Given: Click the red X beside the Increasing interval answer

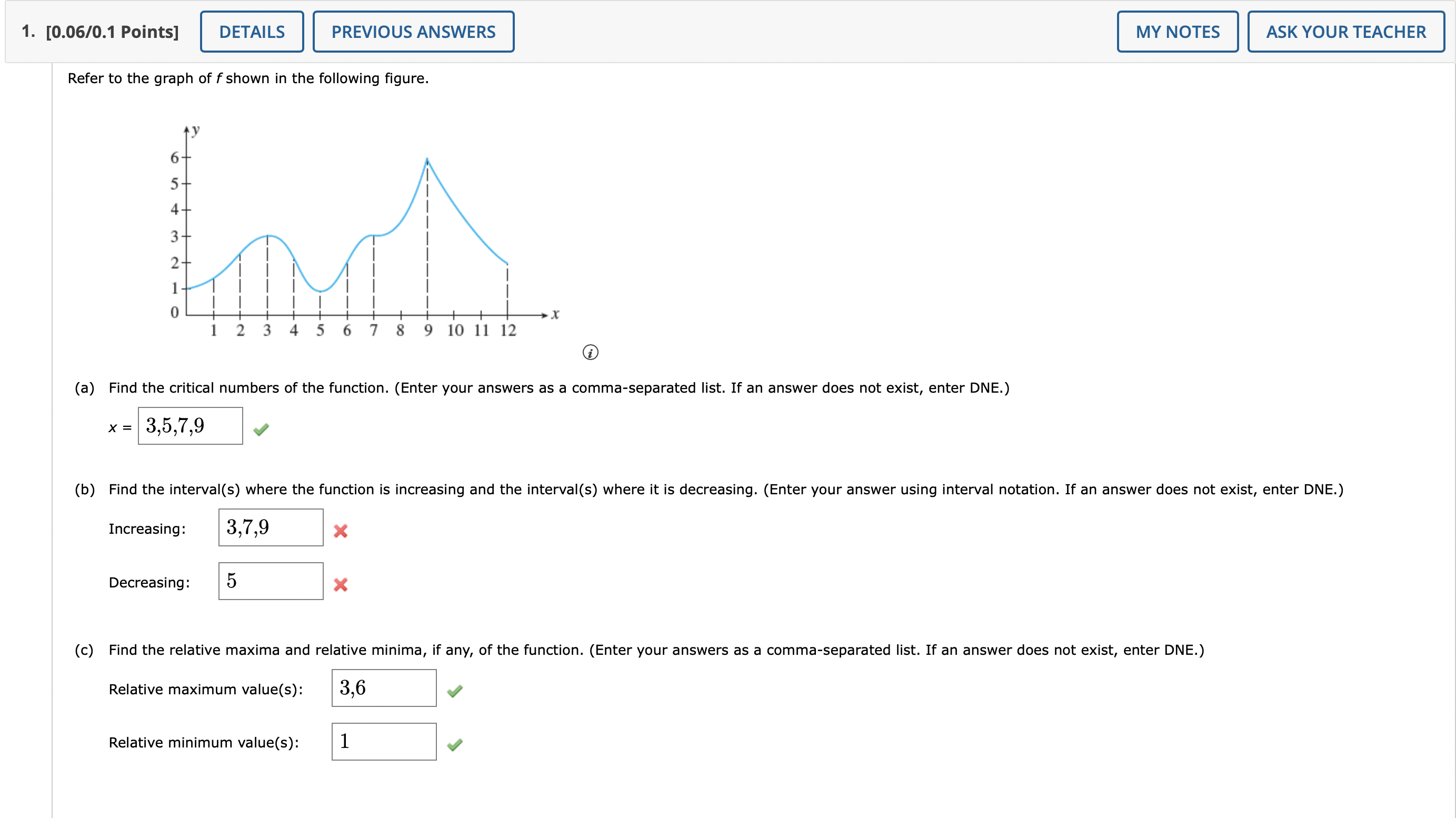Looking at the screenshot, I should click(x=342, y=531).
